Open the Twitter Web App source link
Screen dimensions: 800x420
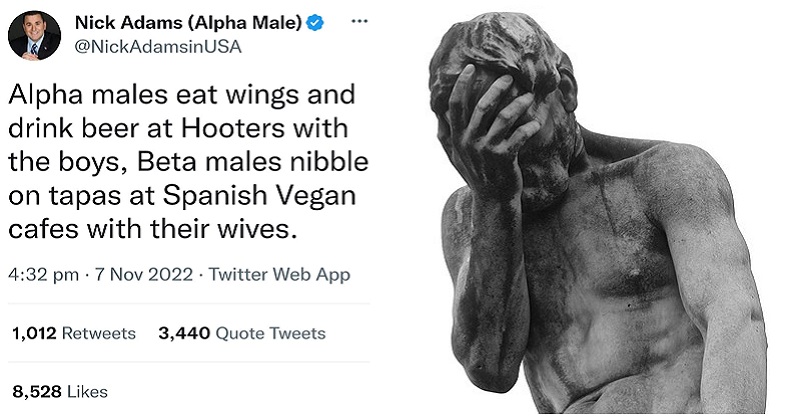pyautogui.click(x=280, y=275)
